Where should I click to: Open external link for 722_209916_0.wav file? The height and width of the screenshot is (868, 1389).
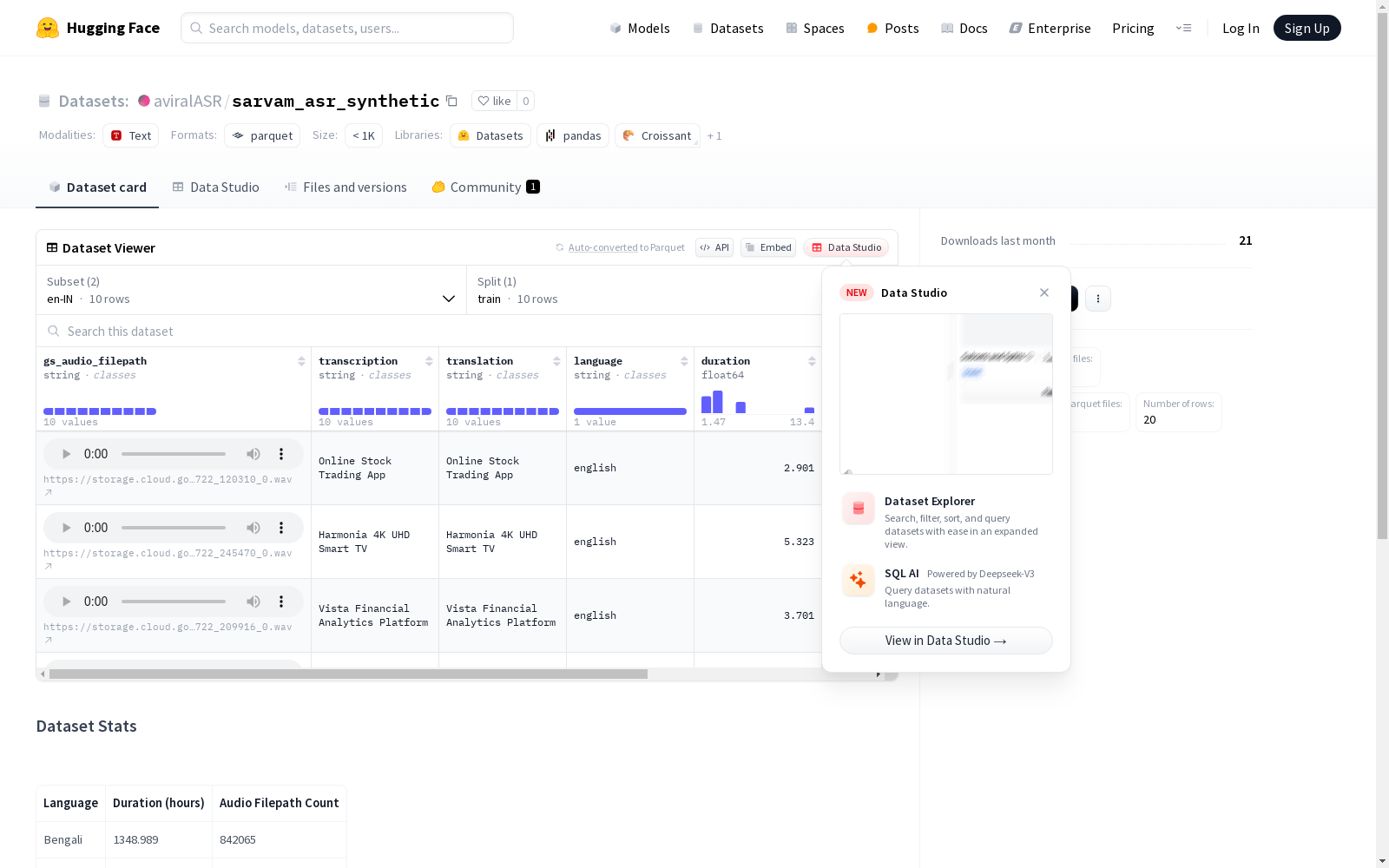tap(49, 640)
